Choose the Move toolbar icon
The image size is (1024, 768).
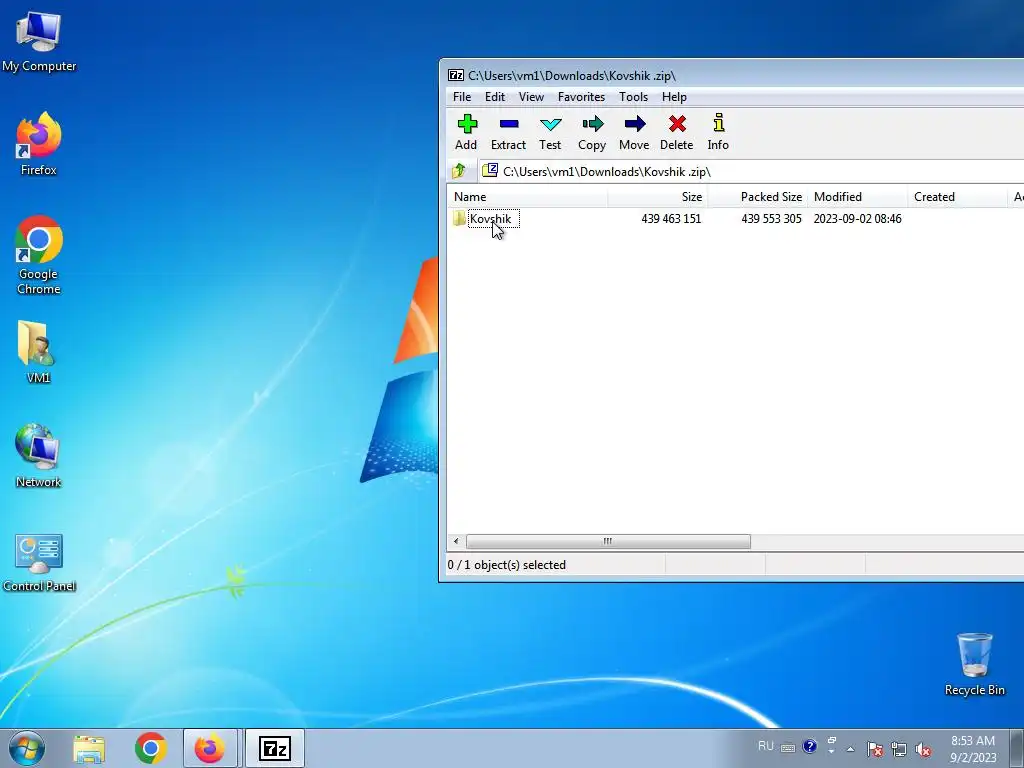[x=634, y=133]
